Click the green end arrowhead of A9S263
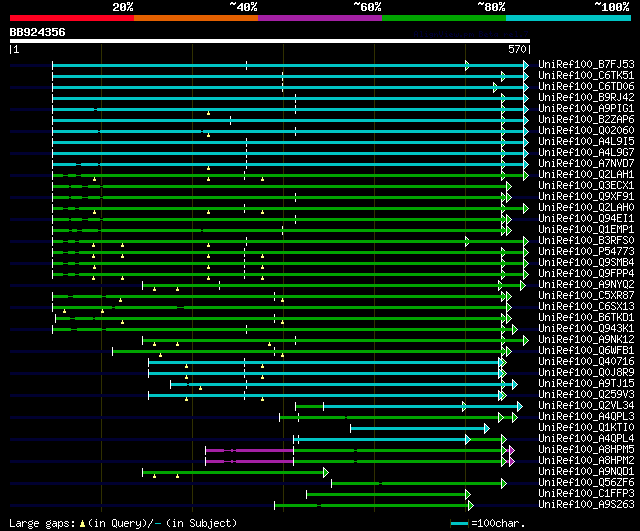This screenshot has height=531, width=640. tap(471, 505)
